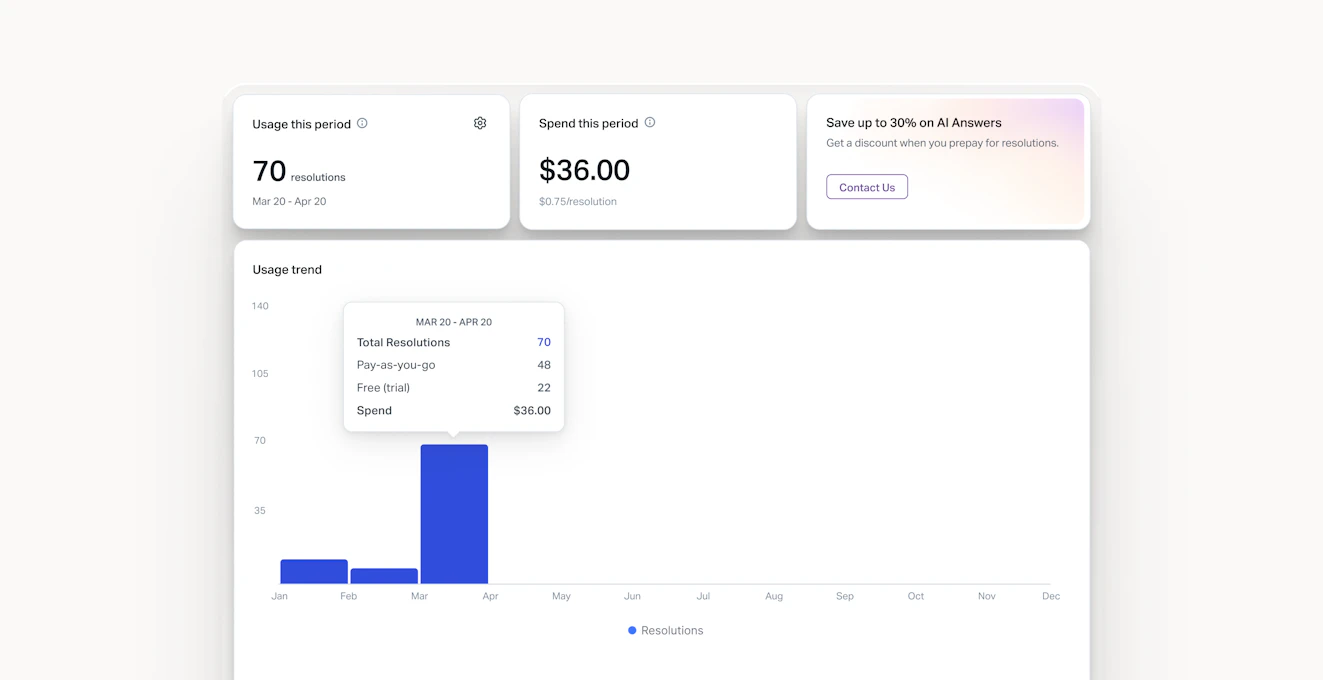This screenshot has width=1323, height=680.
Task: Click the Free (trial) row in tooltip
Action: click(454, 388)
